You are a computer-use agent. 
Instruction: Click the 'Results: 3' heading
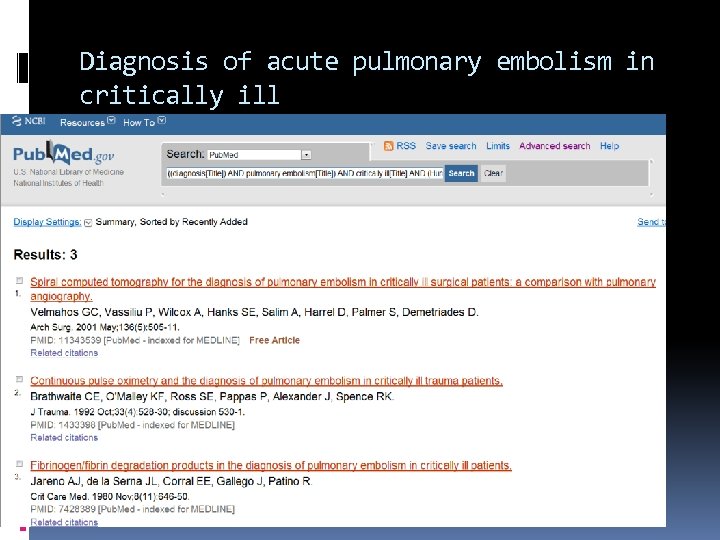tap(45, 255)
